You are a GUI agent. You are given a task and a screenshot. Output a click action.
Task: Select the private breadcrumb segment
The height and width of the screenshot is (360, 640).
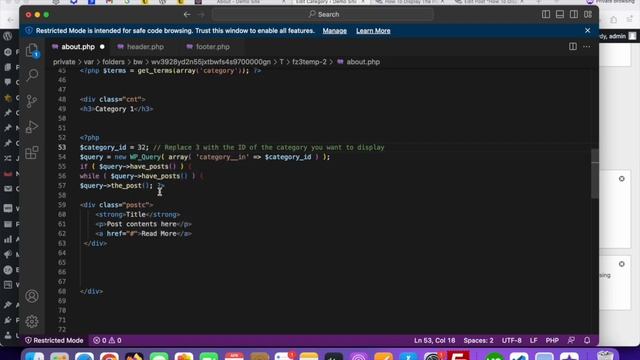(x=64, y=62)
